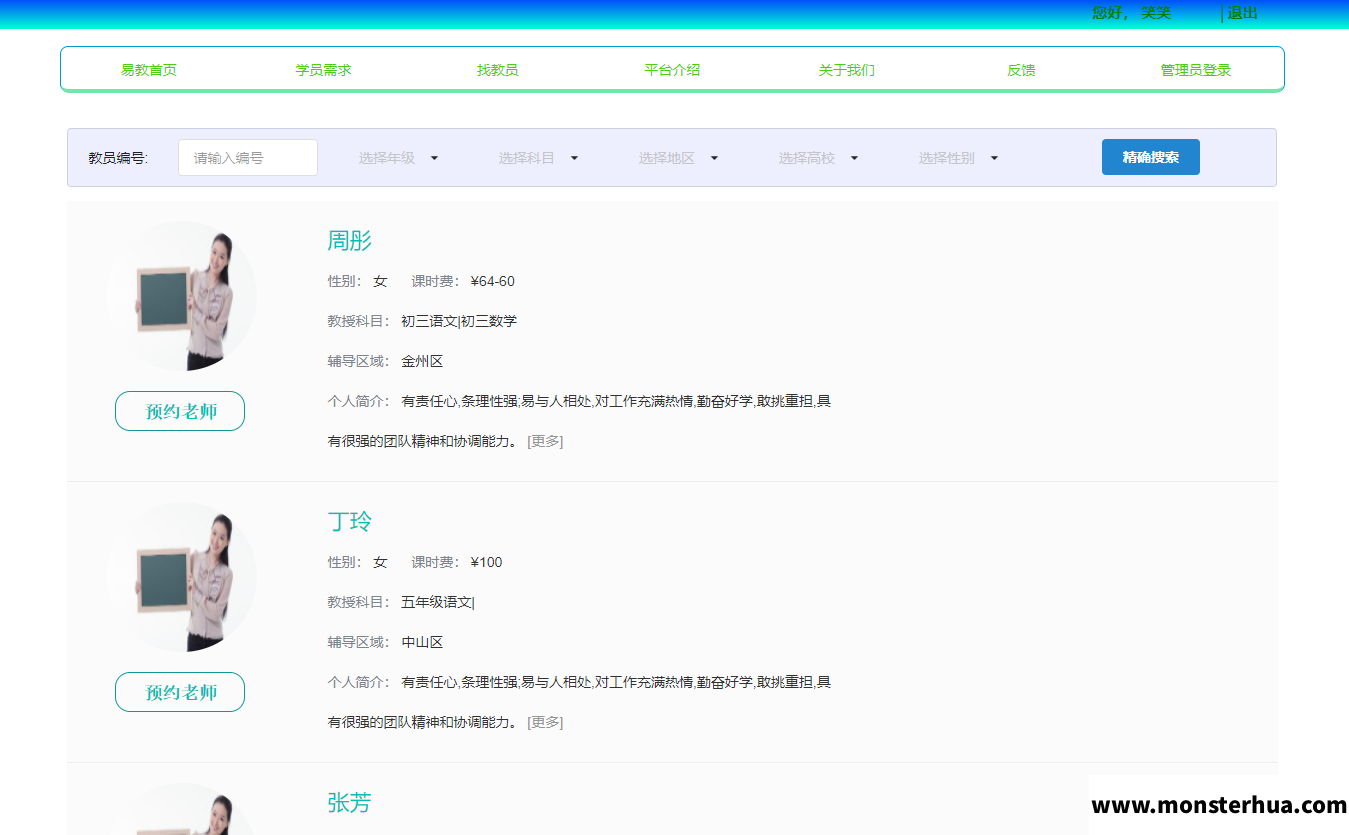Viewport: 1349px width, 835px height.
Task: Click the 教员编号: label
Action: (118, 158)
